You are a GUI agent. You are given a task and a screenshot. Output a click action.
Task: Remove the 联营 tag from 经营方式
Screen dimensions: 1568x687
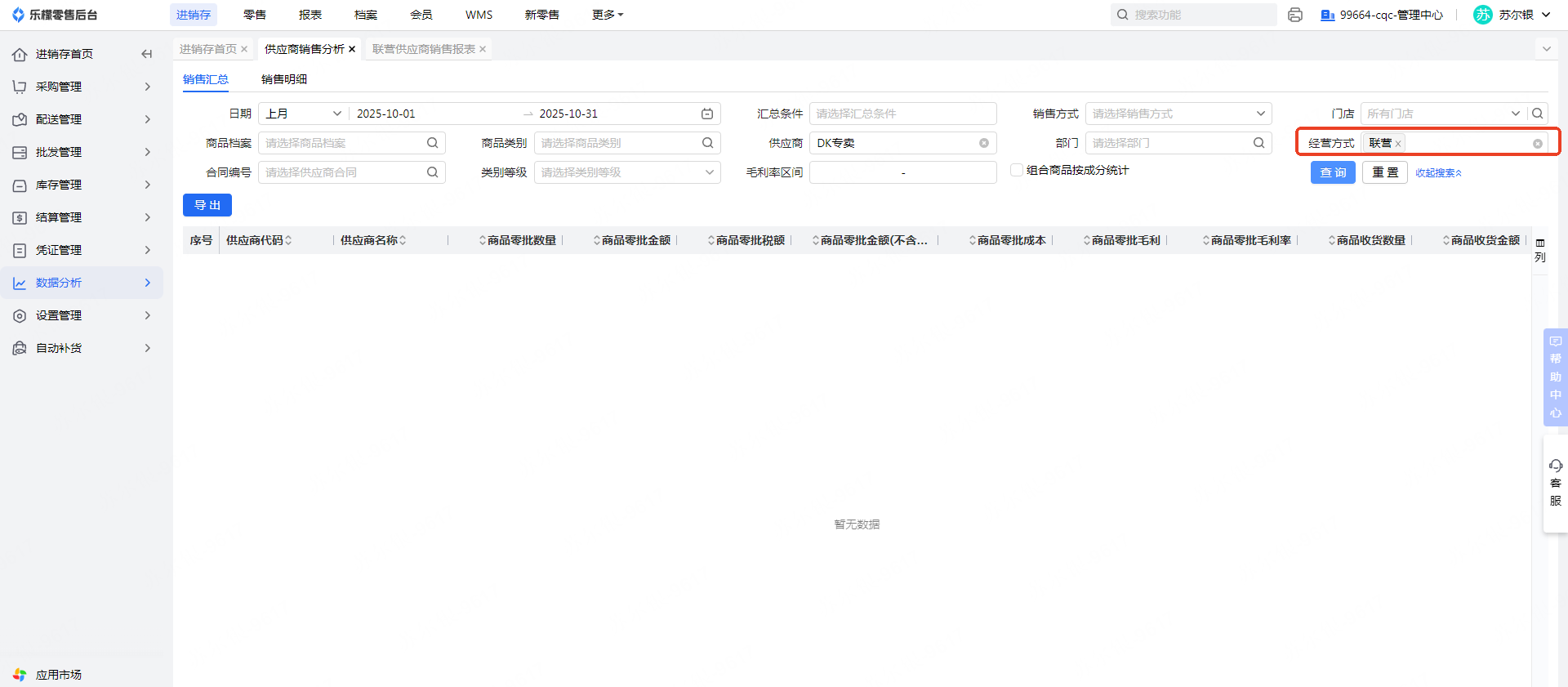tap(1398, 144)
